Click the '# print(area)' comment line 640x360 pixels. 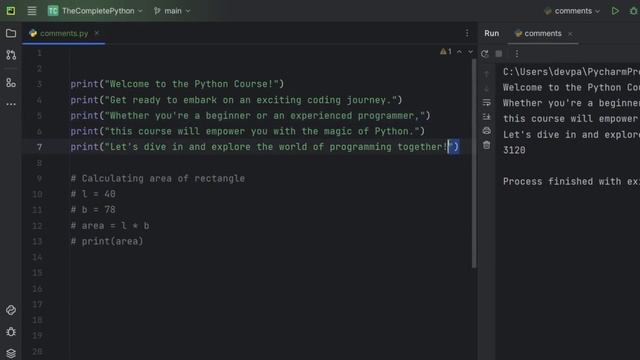click(107, 242)
